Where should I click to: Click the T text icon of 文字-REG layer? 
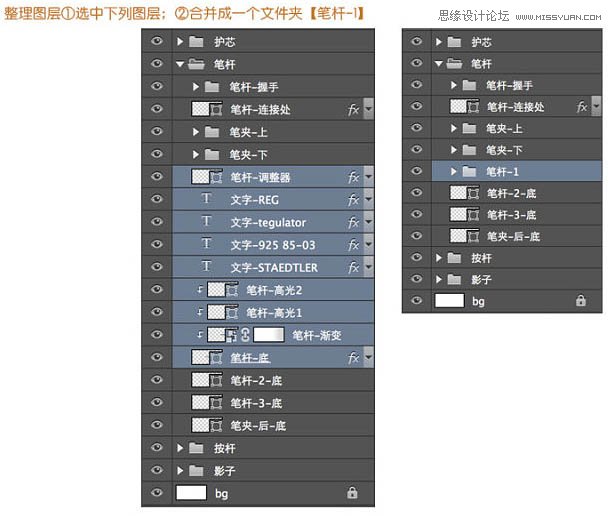tap(206, 199)
